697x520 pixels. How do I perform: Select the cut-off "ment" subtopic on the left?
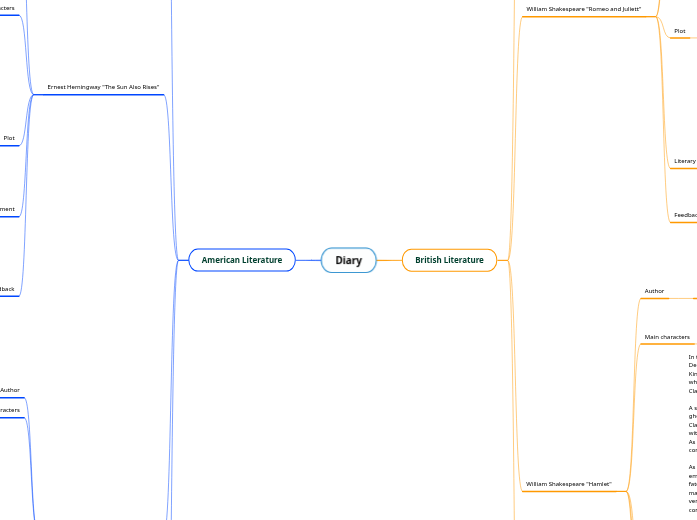[7, 209]
